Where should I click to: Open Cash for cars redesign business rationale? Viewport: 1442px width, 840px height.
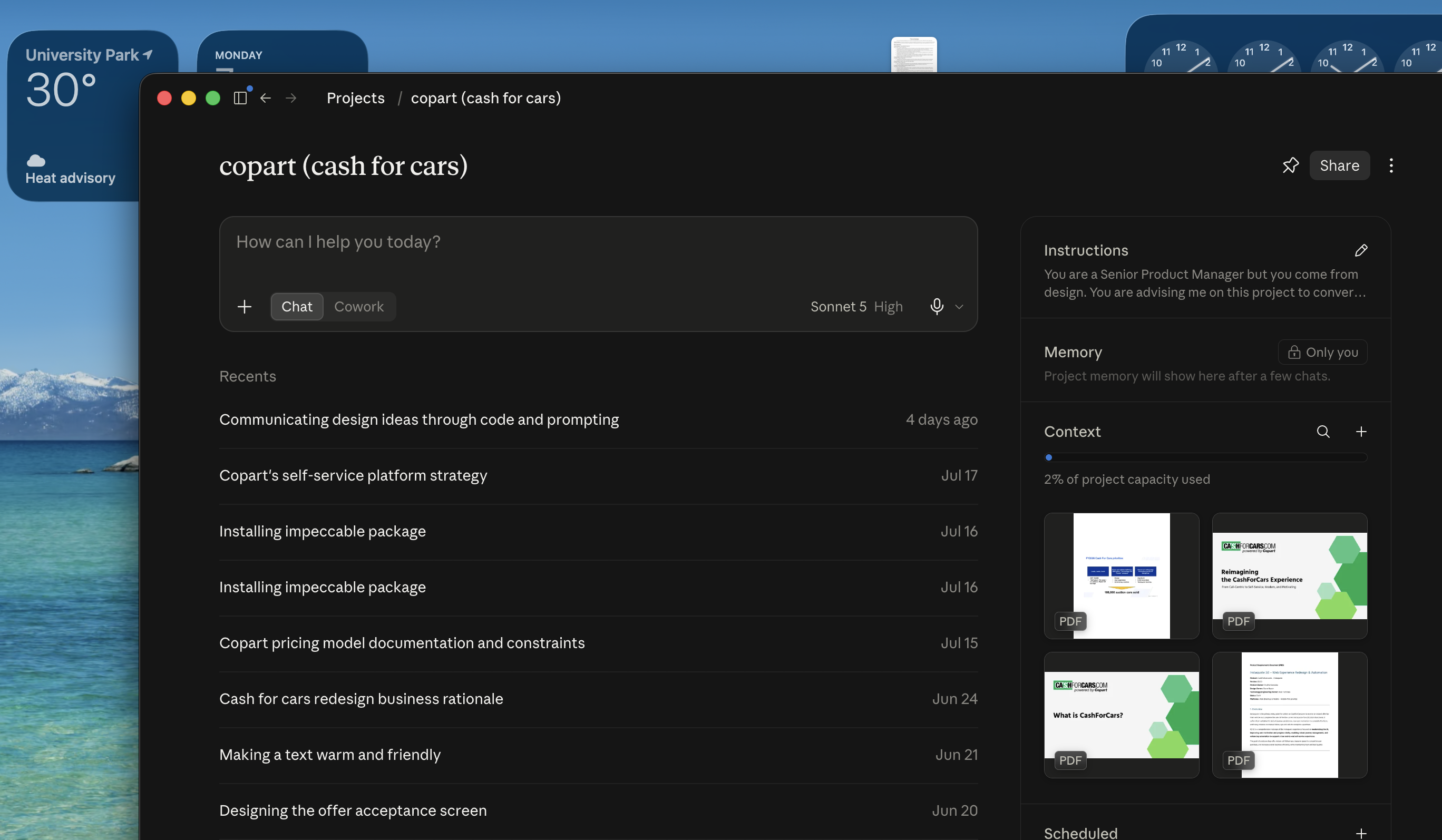coord(598,699)
